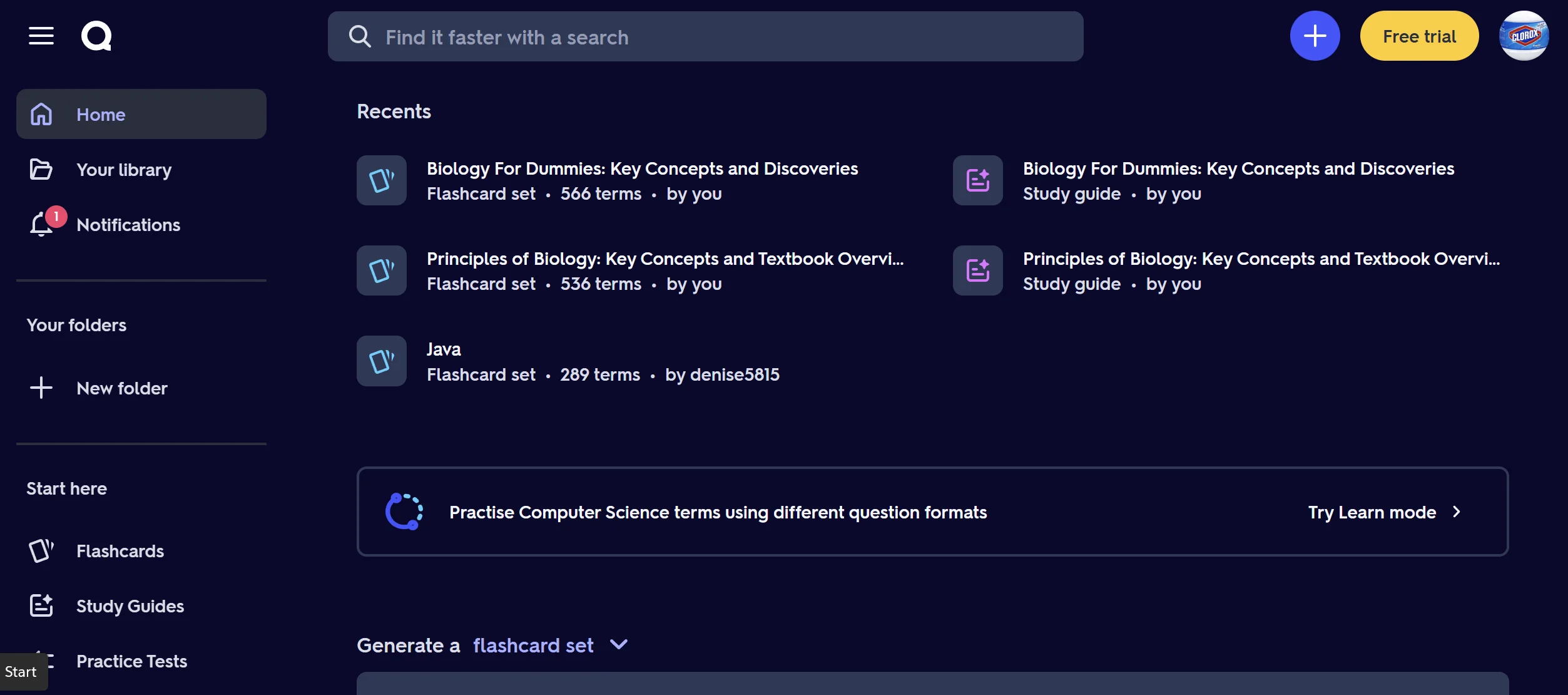Open Flashcards from Start here section
The width and height of the screenshot is (1568, 695).
pos(120,550)
